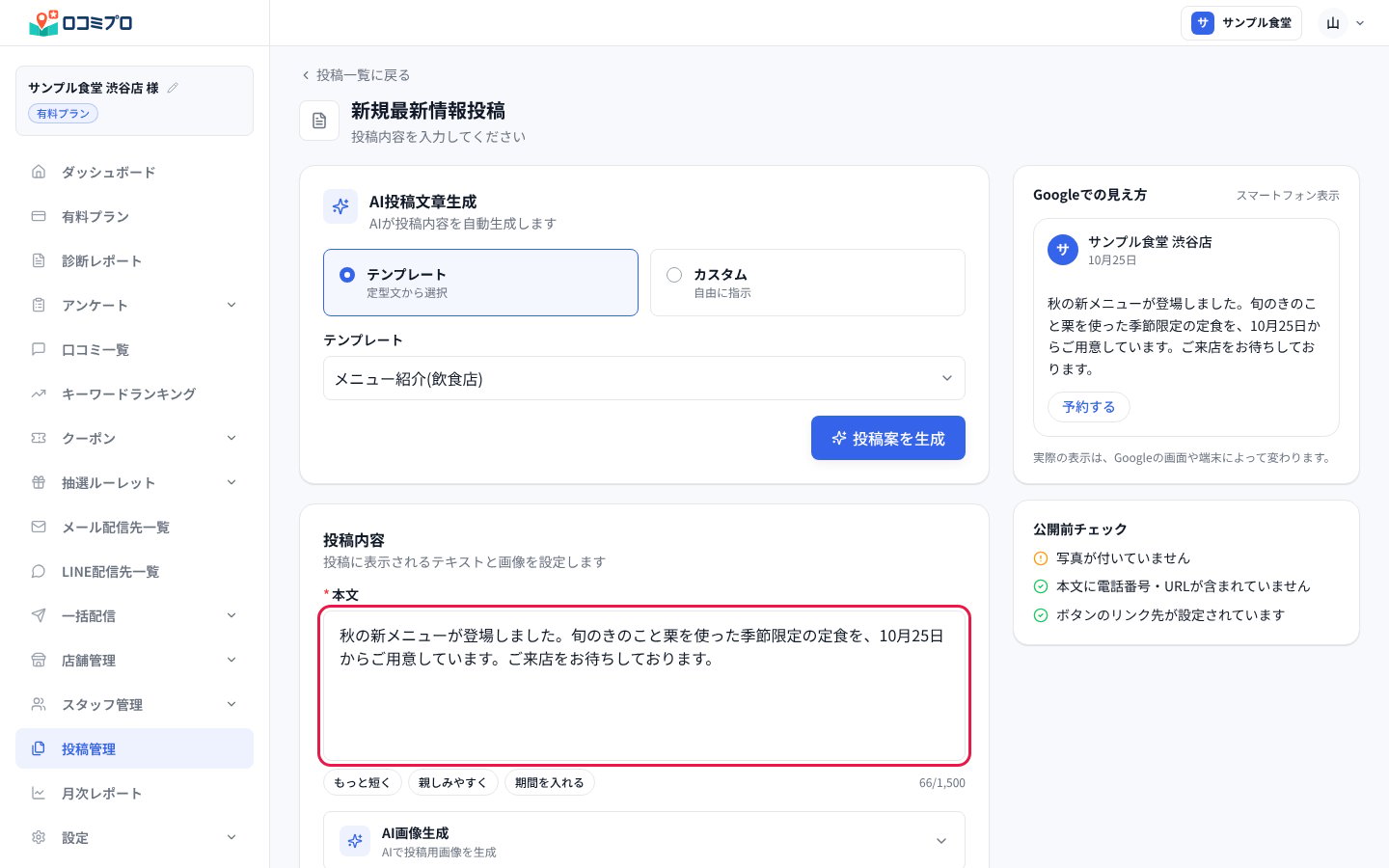
Task: Select the カスタム radio option
Action: [807, 283]
